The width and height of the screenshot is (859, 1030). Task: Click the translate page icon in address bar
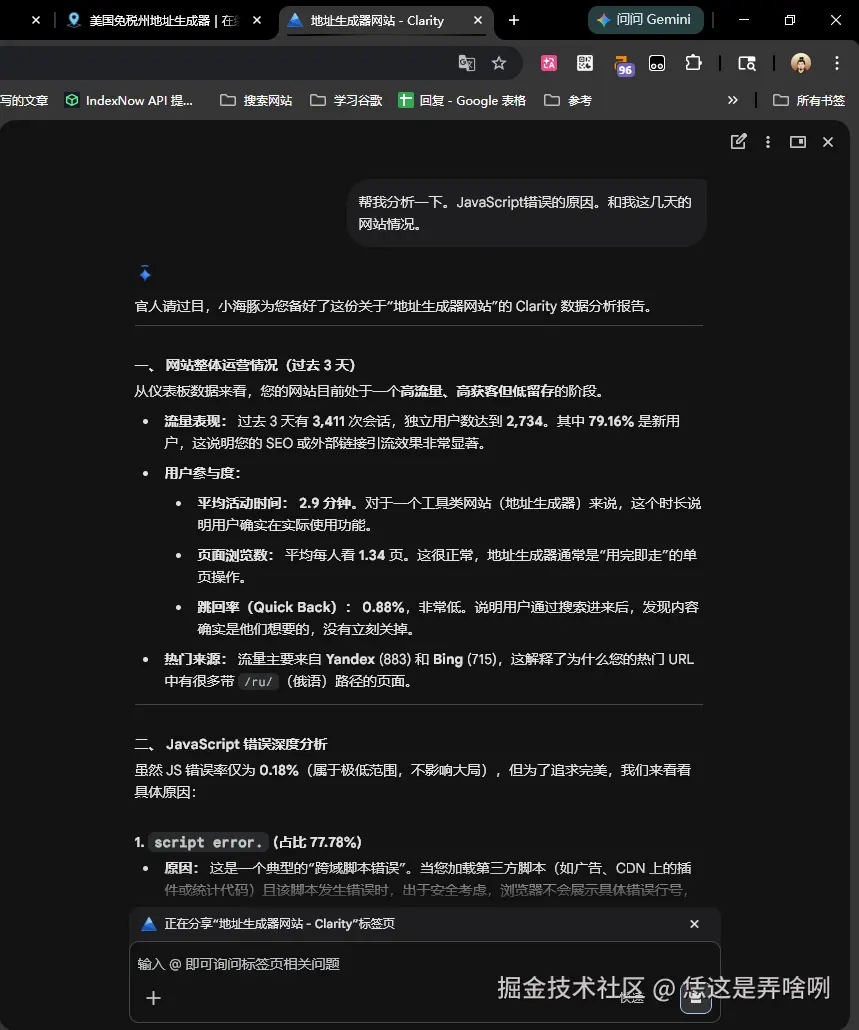coord(467,63)
